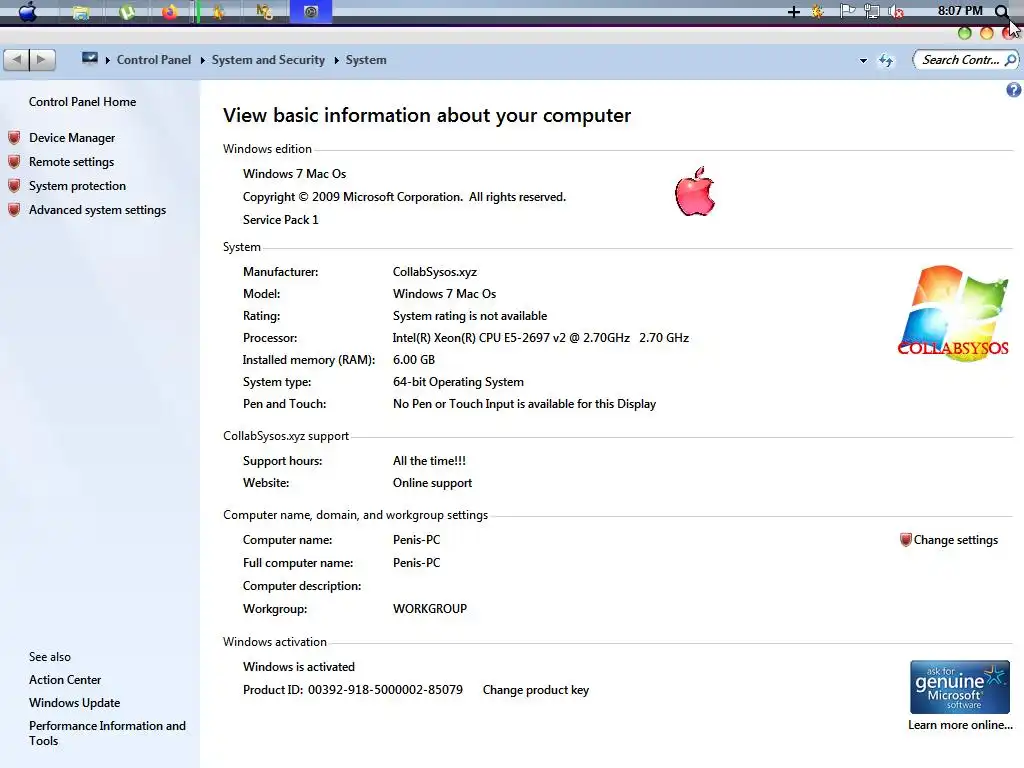
Task: Expand the arrow after the computer icon
Action: [108, 60]
